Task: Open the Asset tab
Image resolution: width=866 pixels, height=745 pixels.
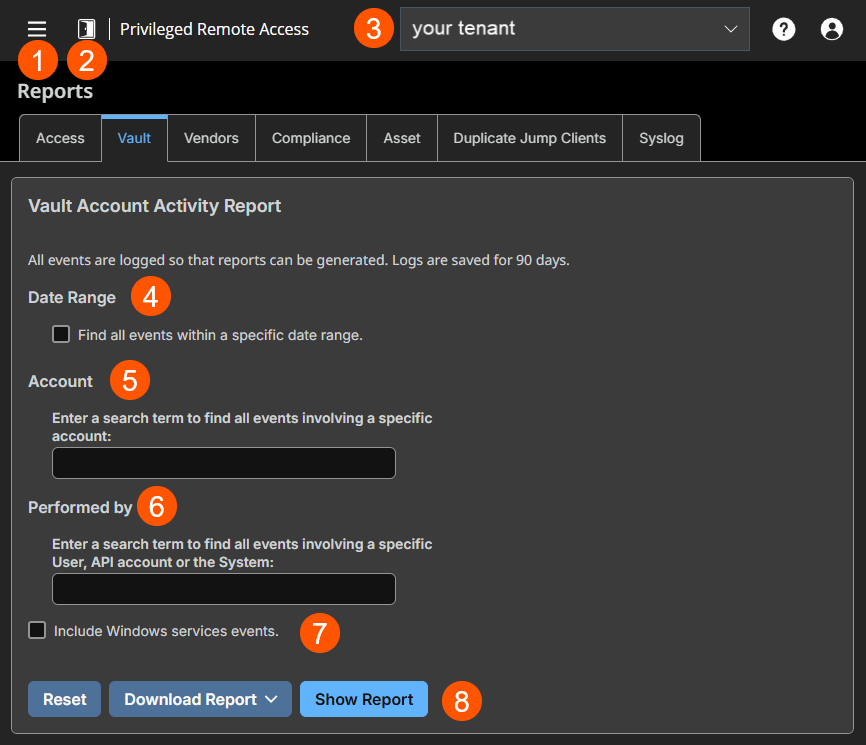Action: coord(401,138)
